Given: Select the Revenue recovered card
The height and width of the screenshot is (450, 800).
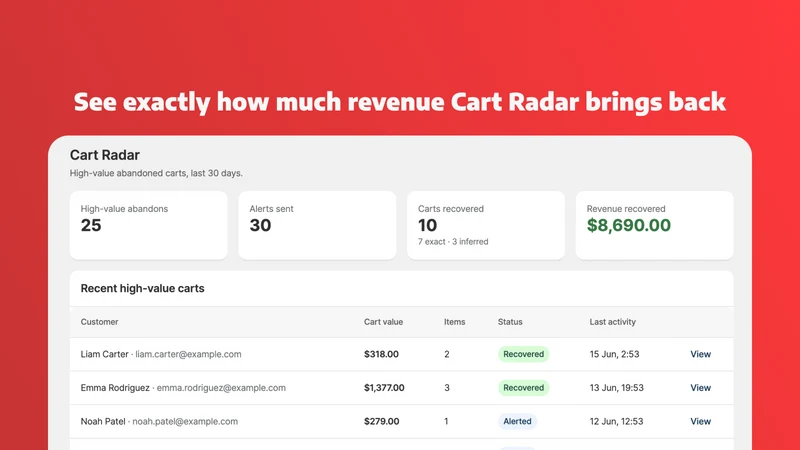Looking at the screenshot, I should coord(655,225).
